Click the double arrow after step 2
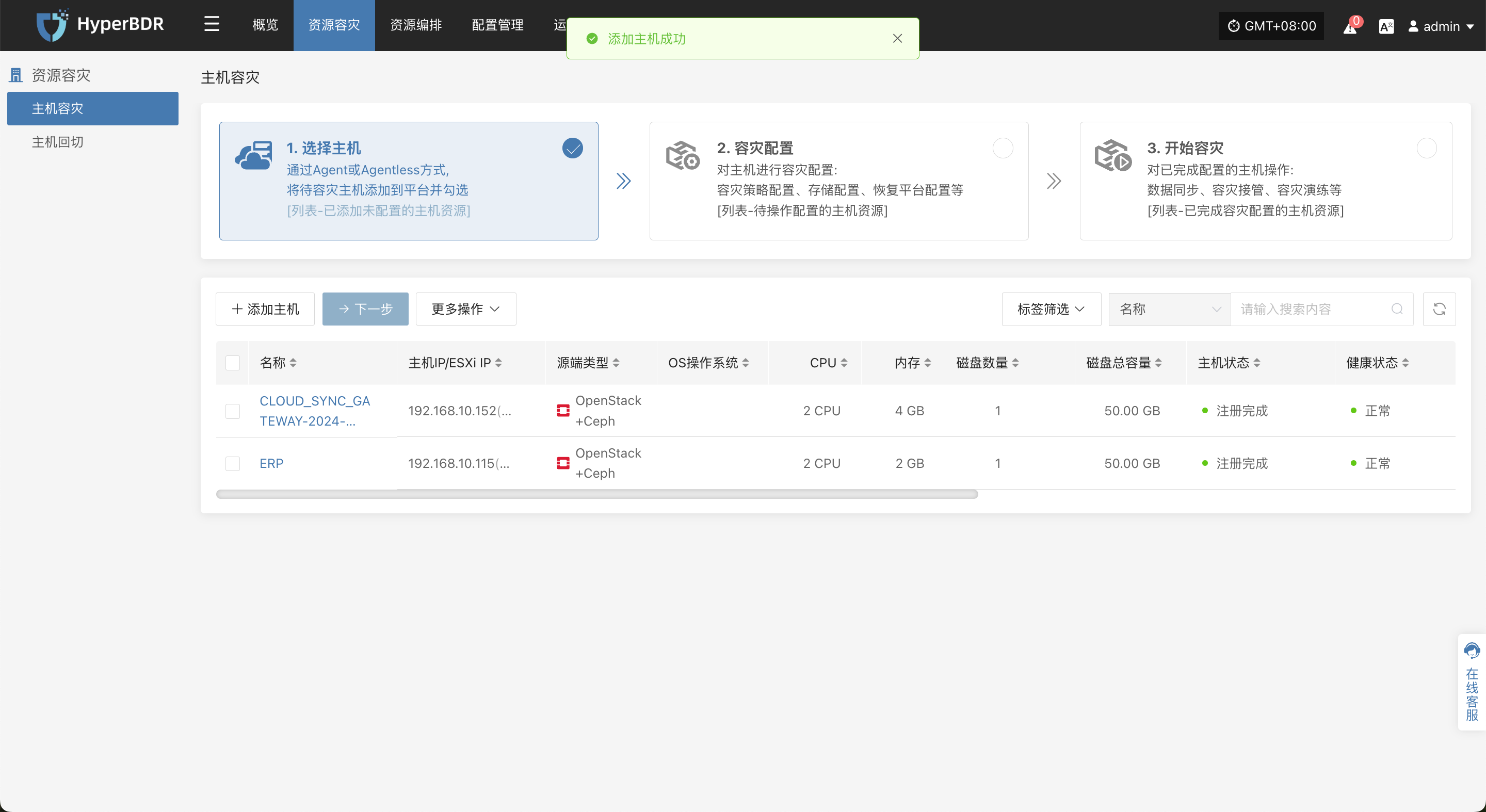The height and width of the screenshot is (812, 1486). [1053, 181]
